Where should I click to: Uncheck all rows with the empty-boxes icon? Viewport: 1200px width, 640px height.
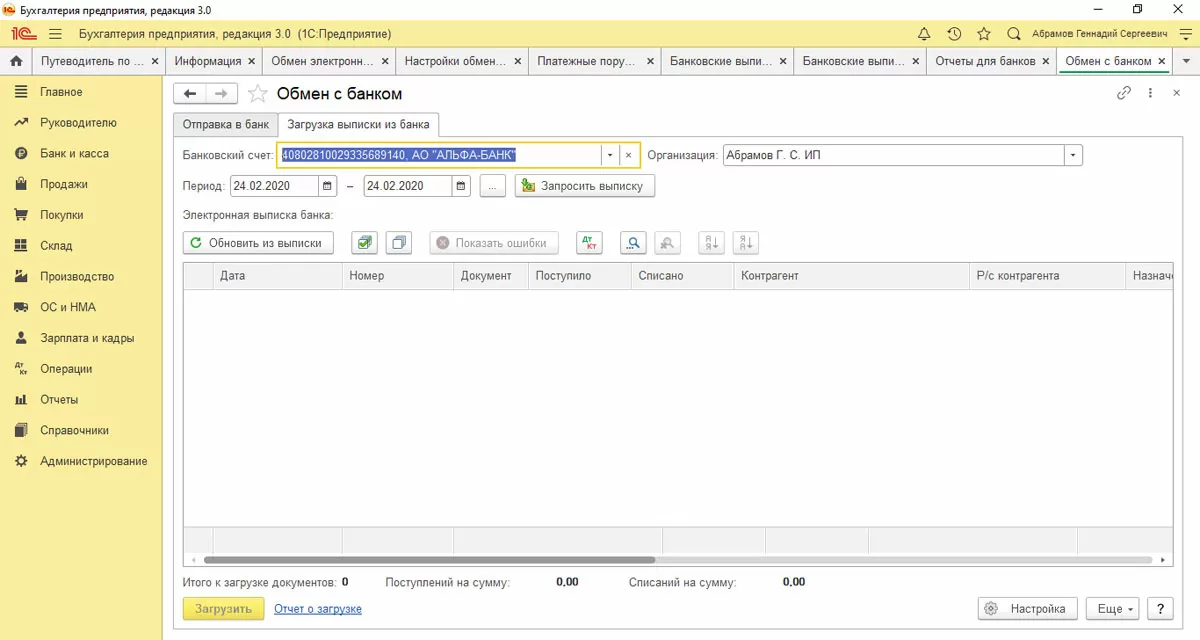[x=399, y=243]
